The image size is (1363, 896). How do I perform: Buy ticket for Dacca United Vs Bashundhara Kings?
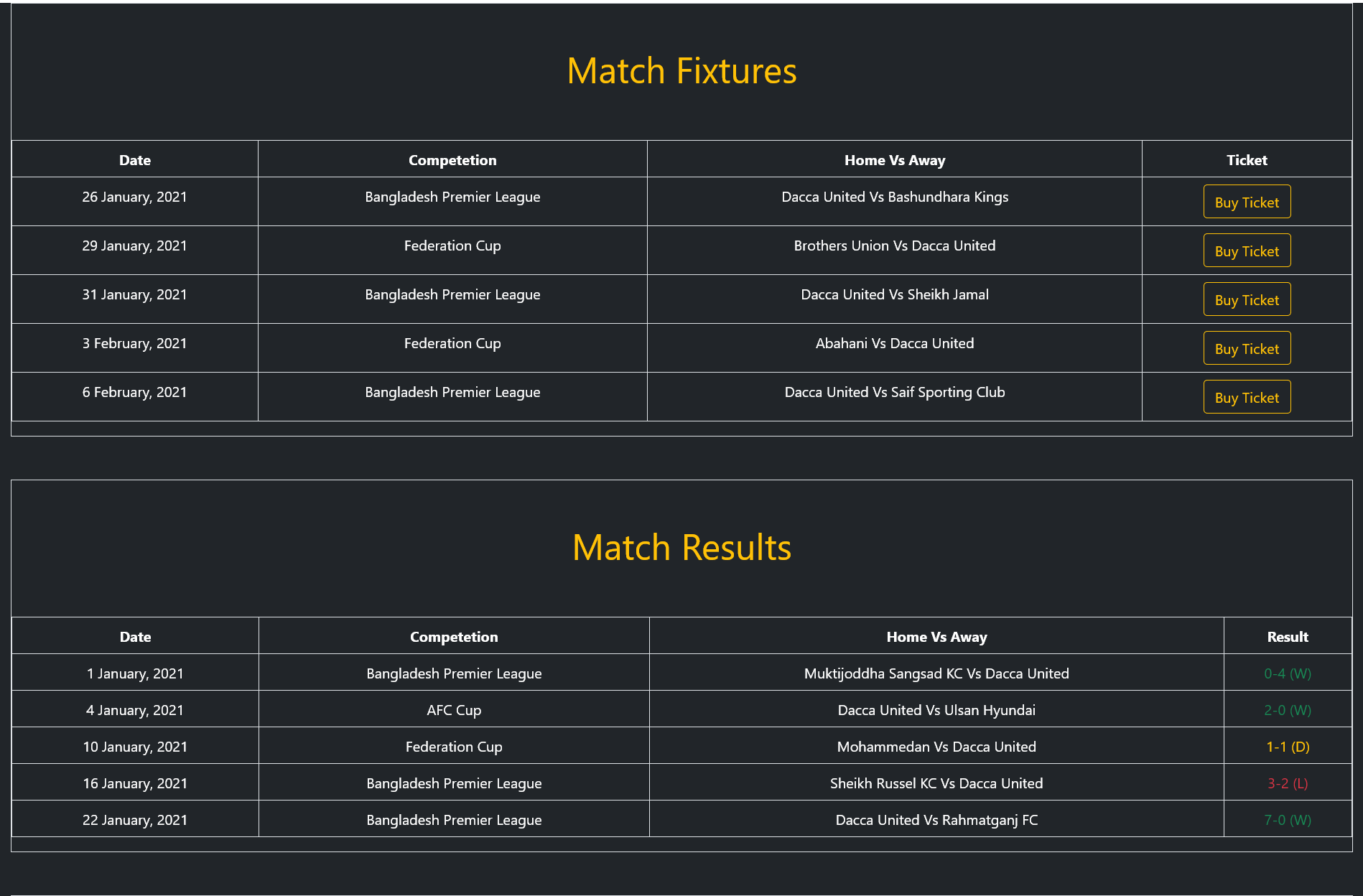(1247, 202)
